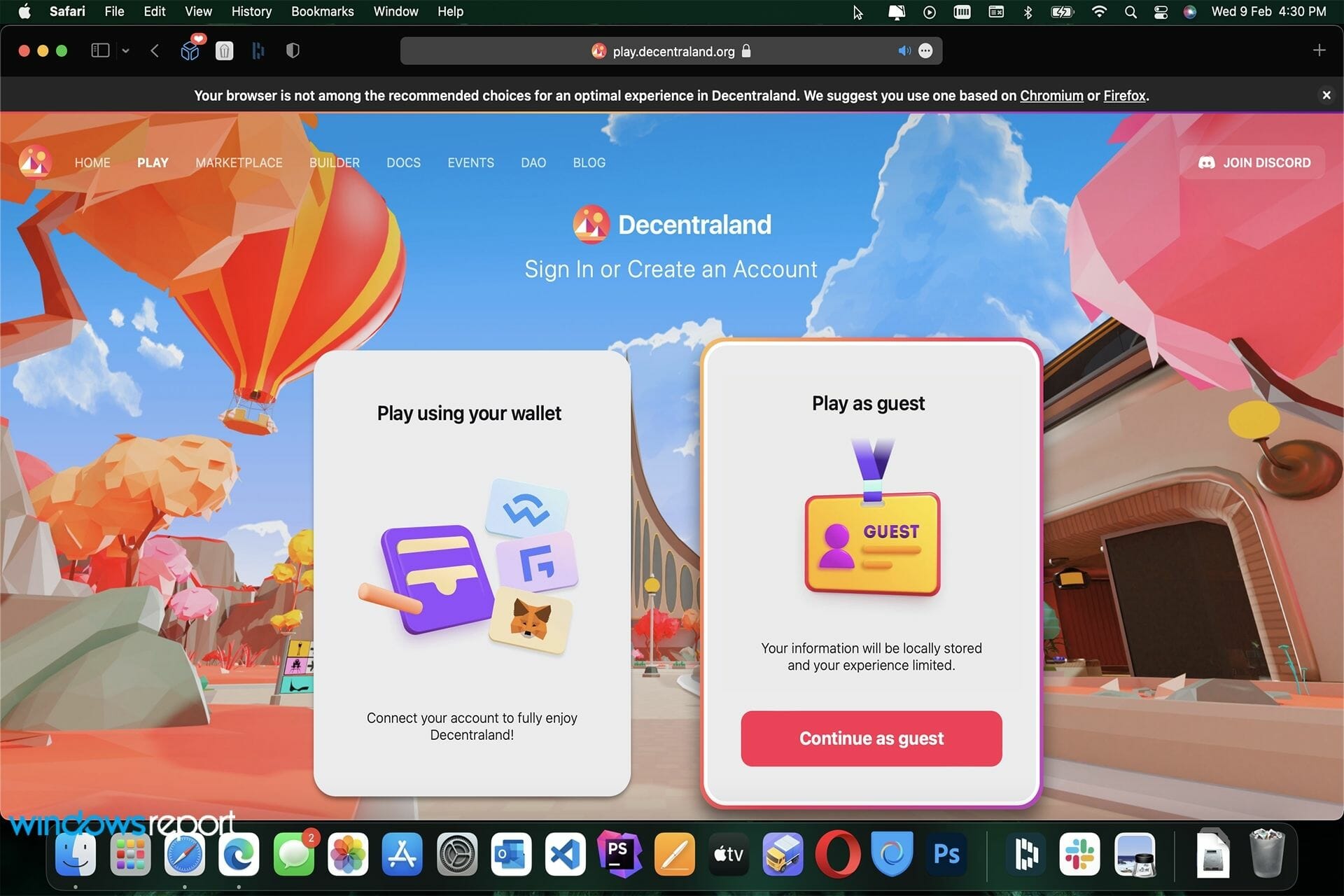Click the trash can extension icon
1344x896 pixels.
point(224,50)
